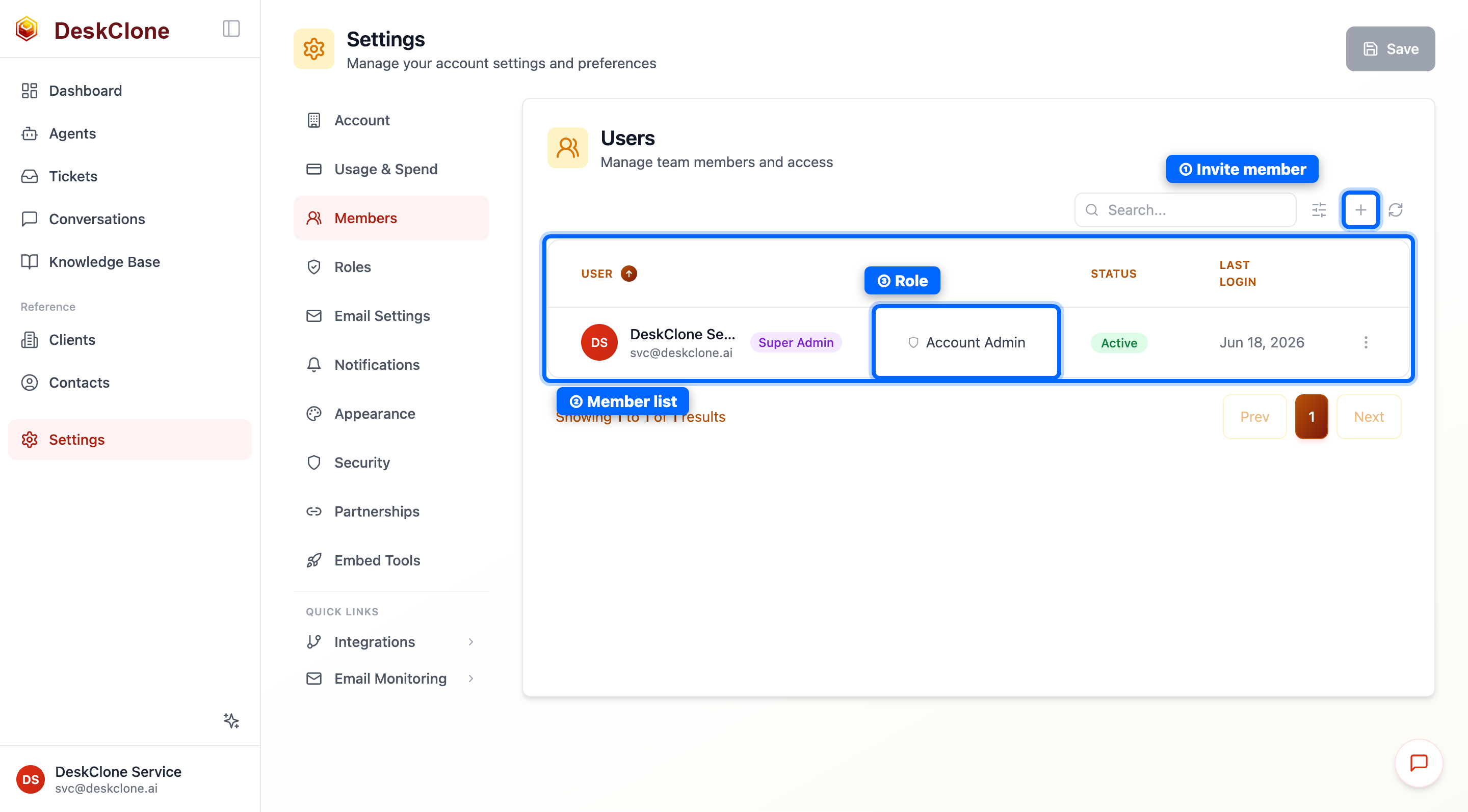
Task: Open Security settings
Action: click(391, 463)
